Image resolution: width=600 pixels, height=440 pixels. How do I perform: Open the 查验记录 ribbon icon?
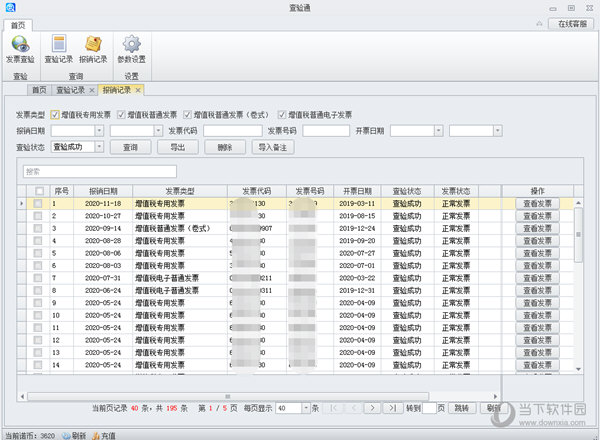tap(59, 49)
